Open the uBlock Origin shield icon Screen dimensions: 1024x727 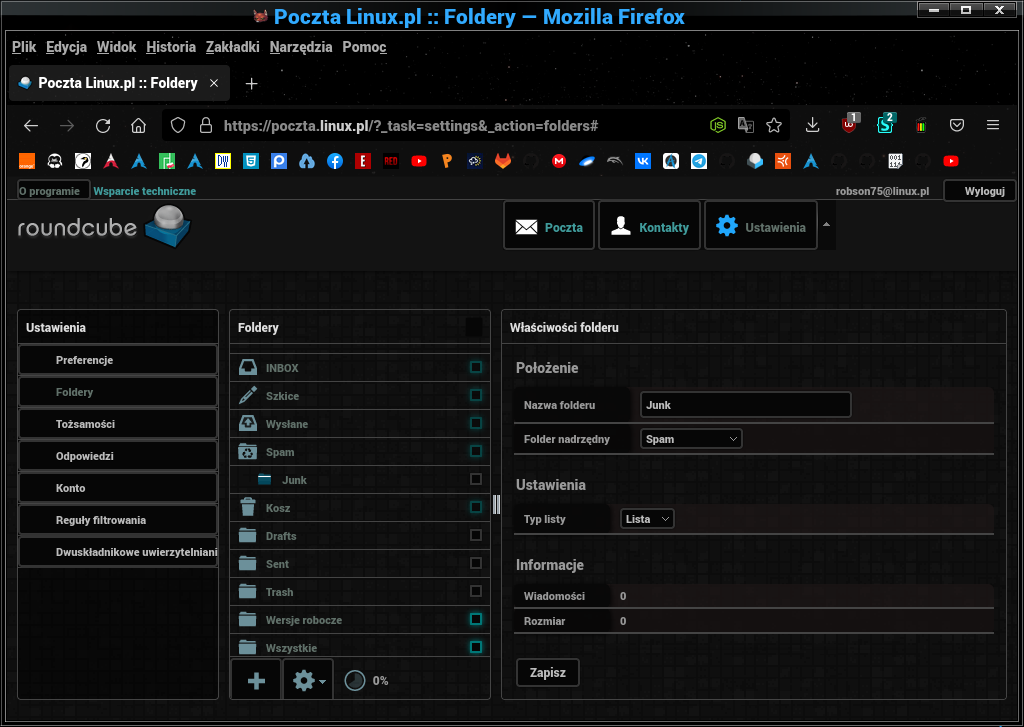[x=849, y=124]
